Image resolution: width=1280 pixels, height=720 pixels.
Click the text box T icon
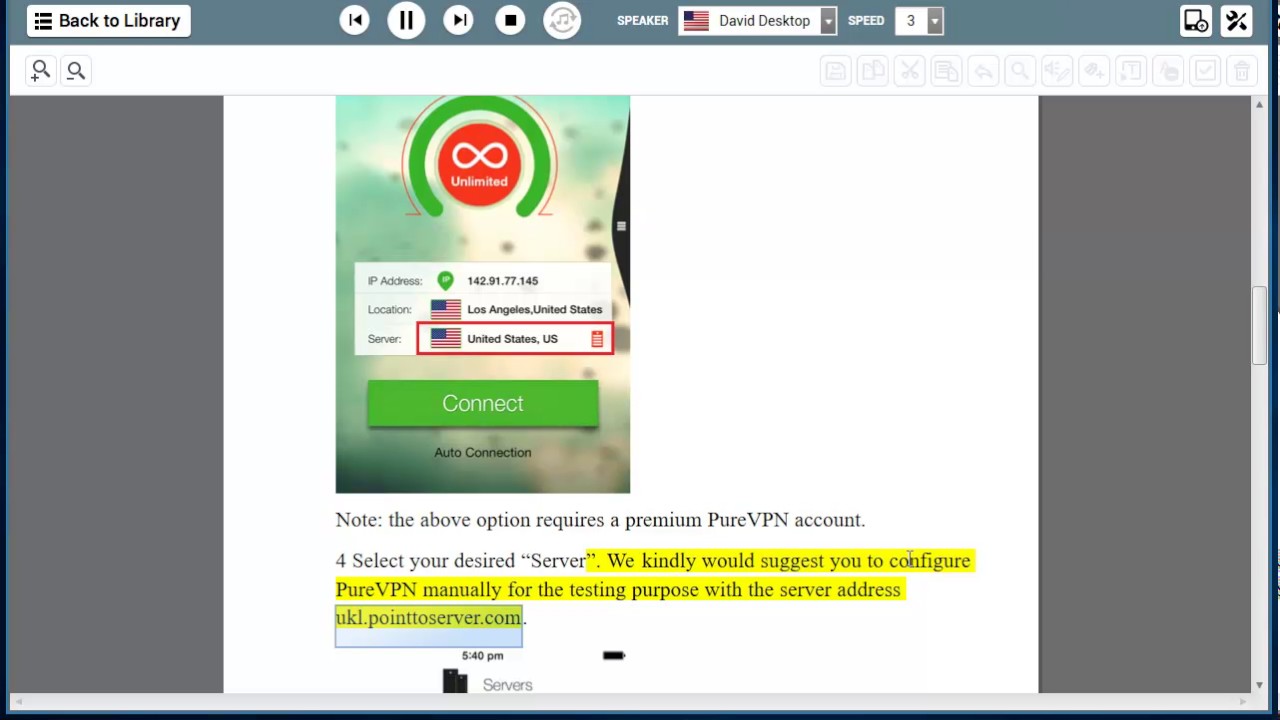point(1131,71)
